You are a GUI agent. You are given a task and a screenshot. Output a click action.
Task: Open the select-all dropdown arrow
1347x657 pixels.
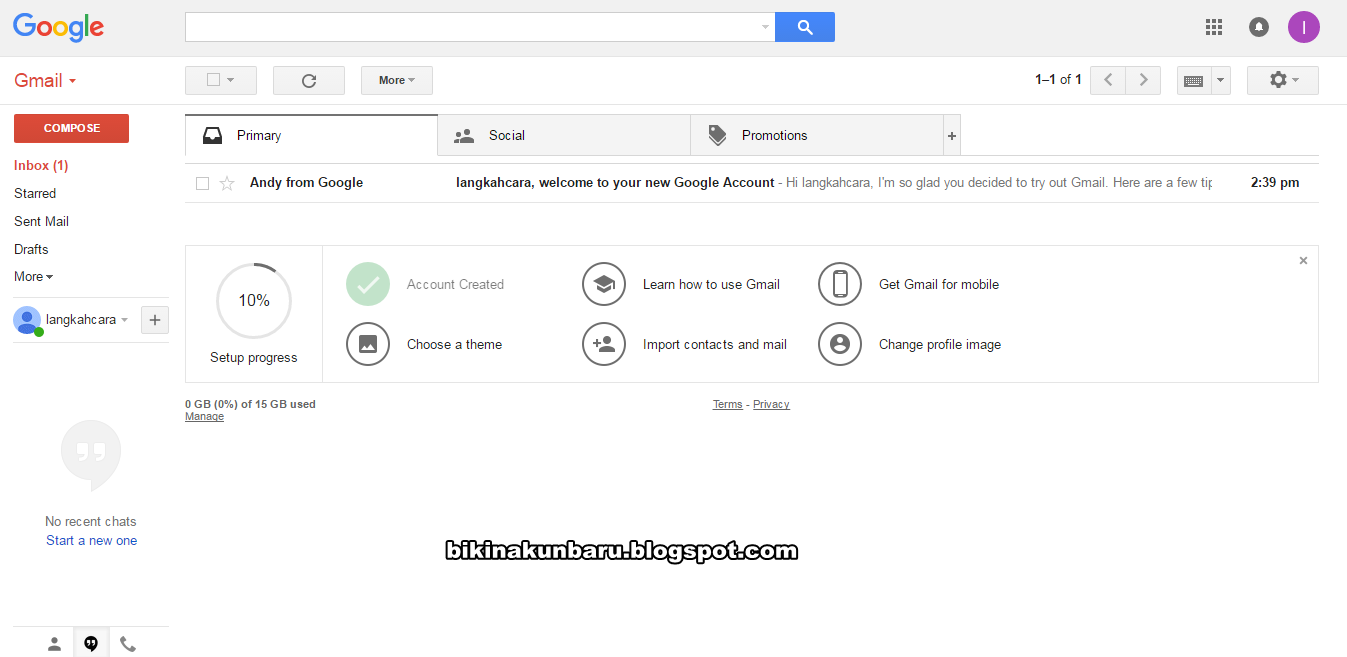pyautogui.click(x=231, y=80)
